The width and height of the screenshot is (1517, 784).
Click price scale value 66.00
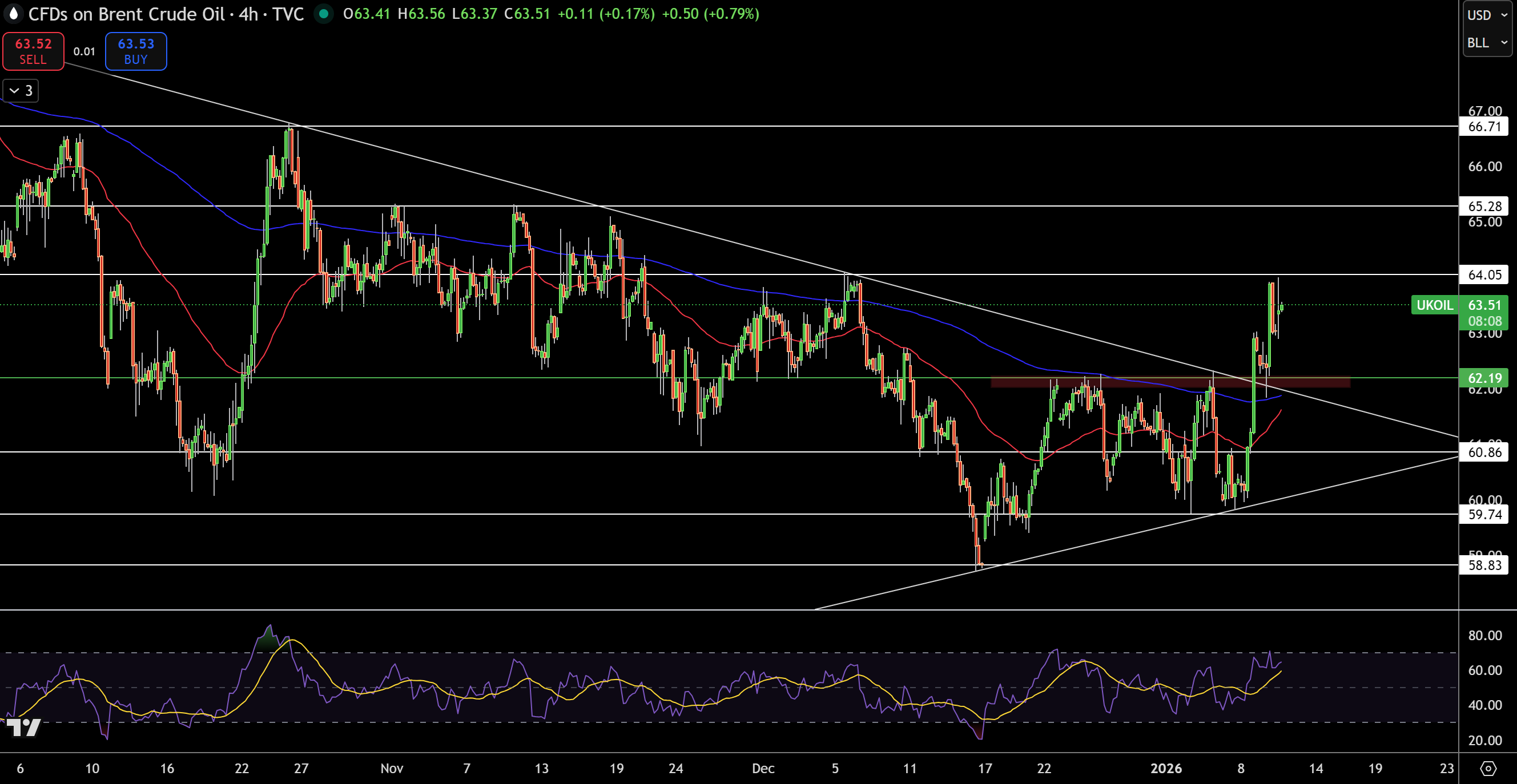pyautogui.click(x=1484, y=167)
